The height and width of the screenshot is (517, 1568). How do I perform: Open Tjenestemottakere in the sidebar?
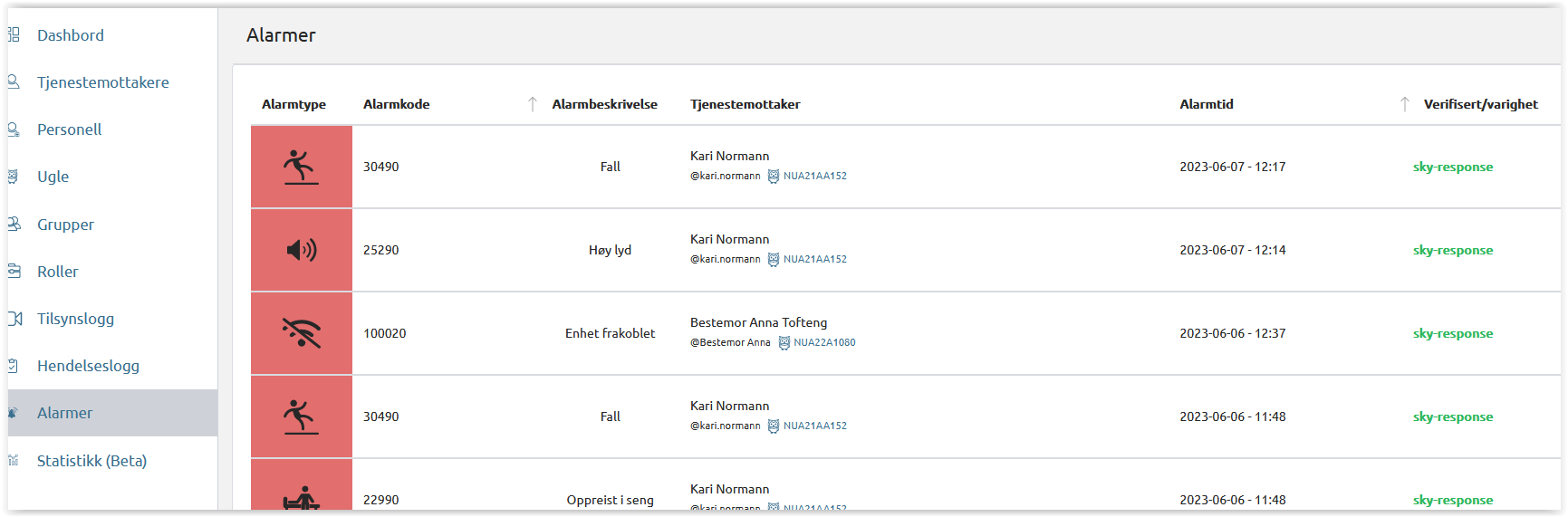102,82
